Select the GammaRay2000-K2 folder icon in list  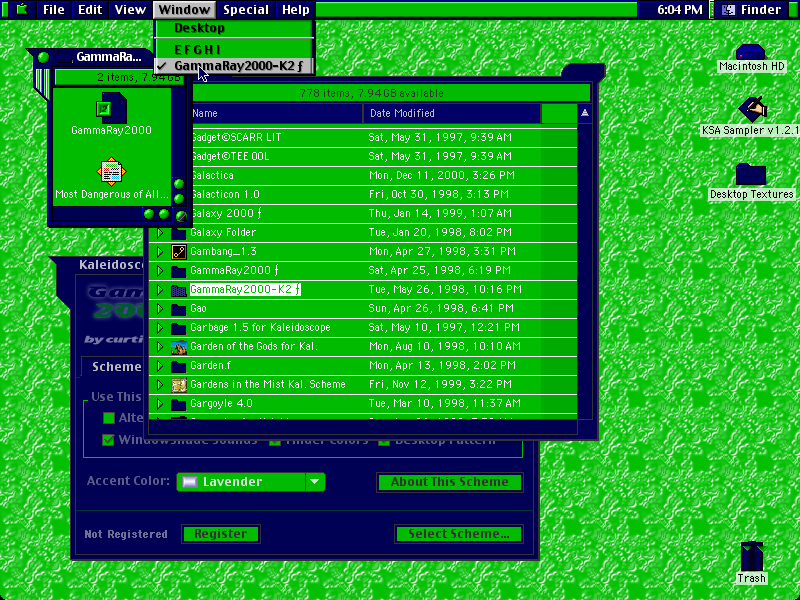(x=179, y=290)
